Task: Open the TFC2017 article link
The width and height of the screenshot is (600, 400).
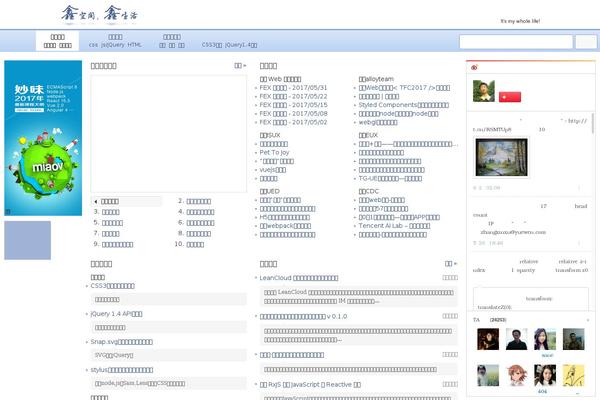Action: tap(404, 88)
